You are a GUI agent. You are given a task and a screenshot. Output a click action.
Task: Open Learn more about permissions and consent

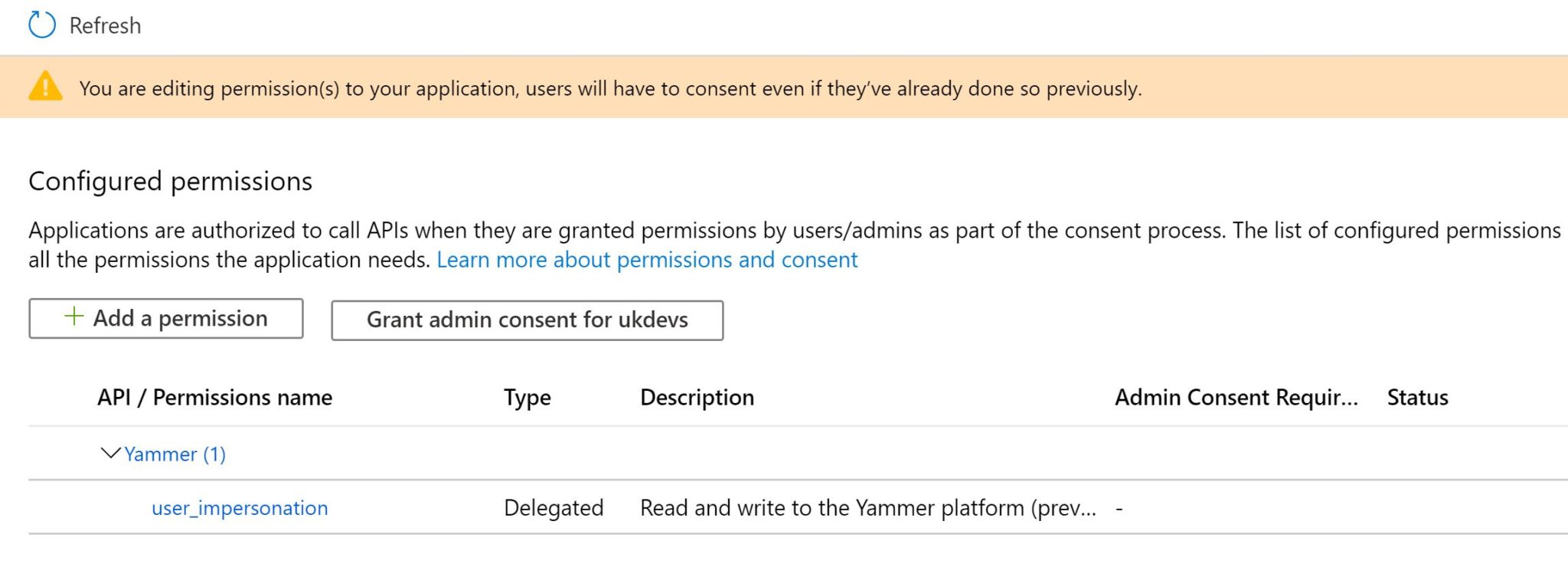coord(646,259)
